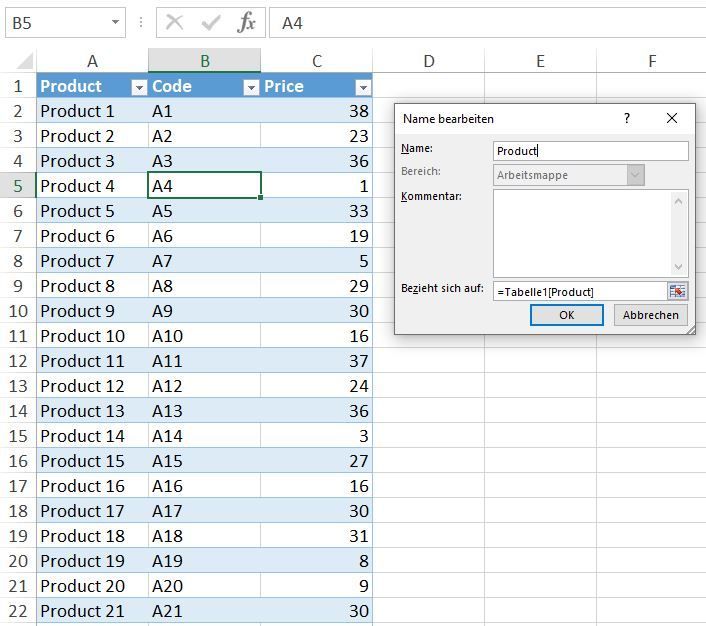
Task: Open the insert function fx icon
Action: (246, 22)
